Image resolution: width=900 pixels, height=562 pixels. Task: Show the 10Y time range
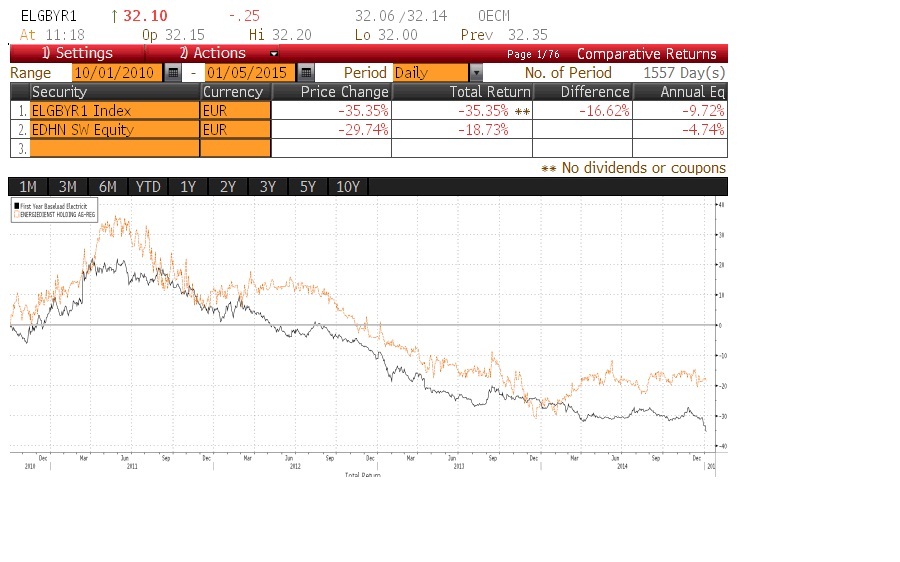point(349,187)
